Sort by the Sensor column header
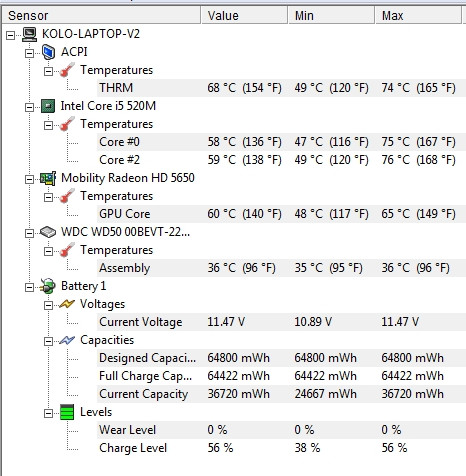The height and width of the screenshot is (476, 466). [x=101, y=15]
